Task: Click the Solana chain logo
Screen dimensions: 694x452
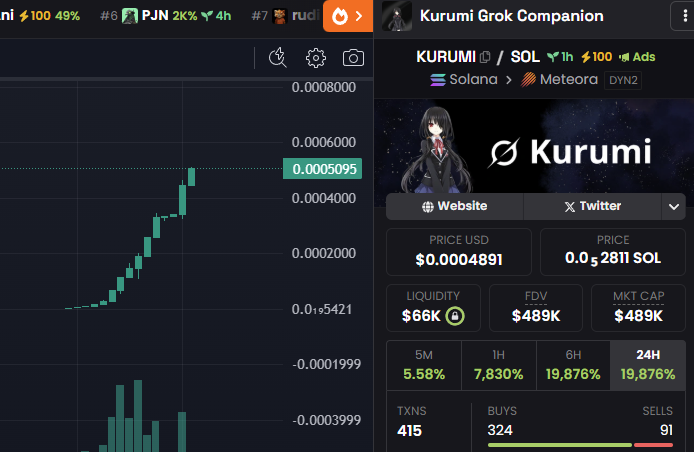Action: 437,80
